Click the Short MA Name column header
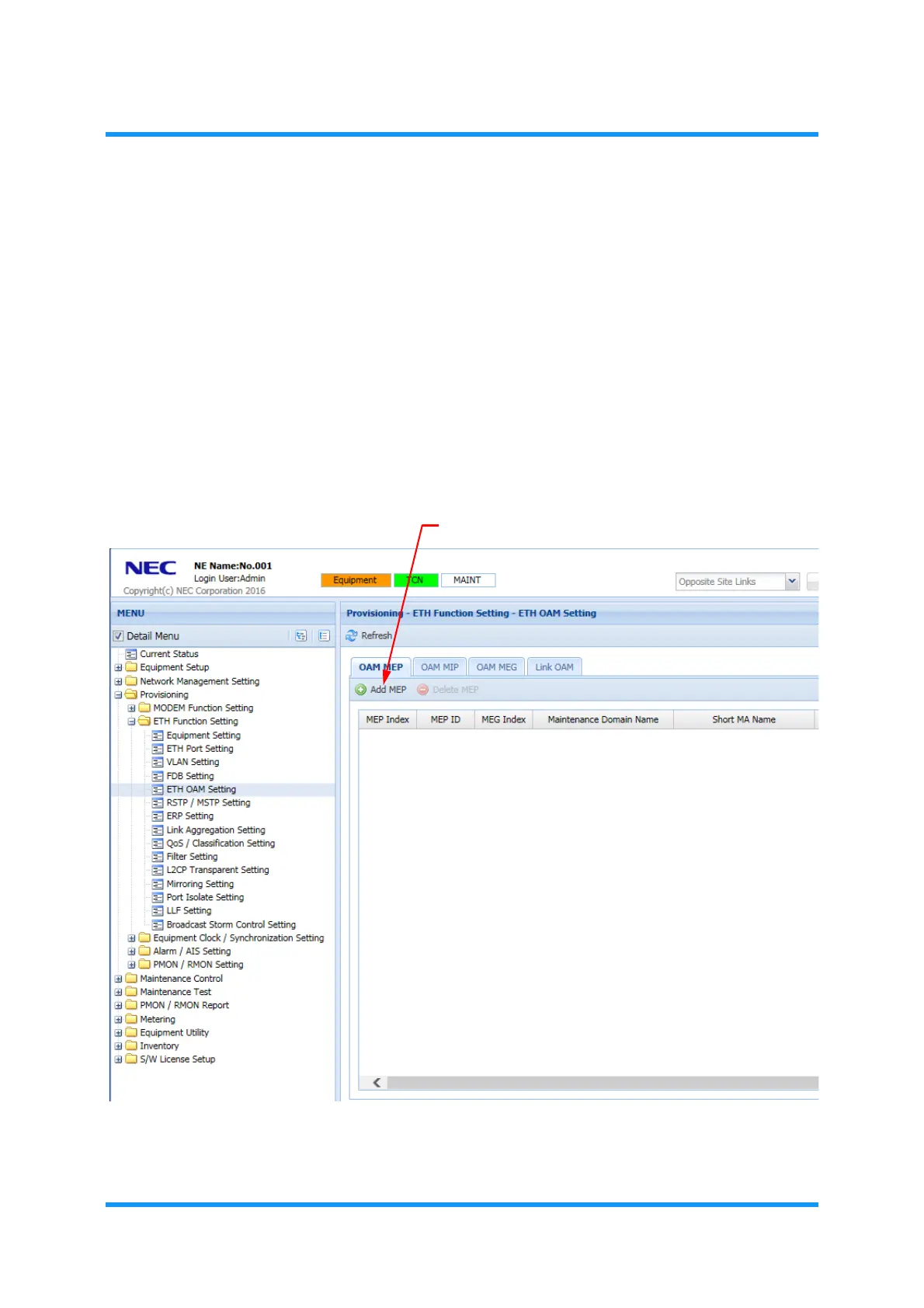924x1308 pixels. click(x=744, y=720)
